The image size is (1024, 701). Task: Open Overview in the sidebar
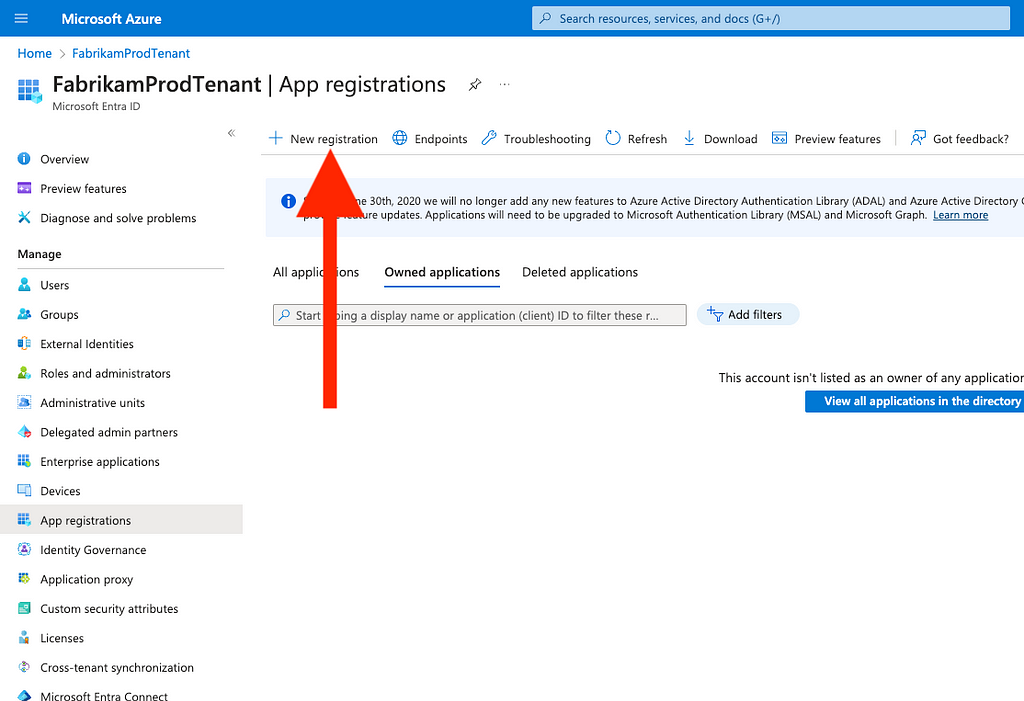[x=65, y=159]
